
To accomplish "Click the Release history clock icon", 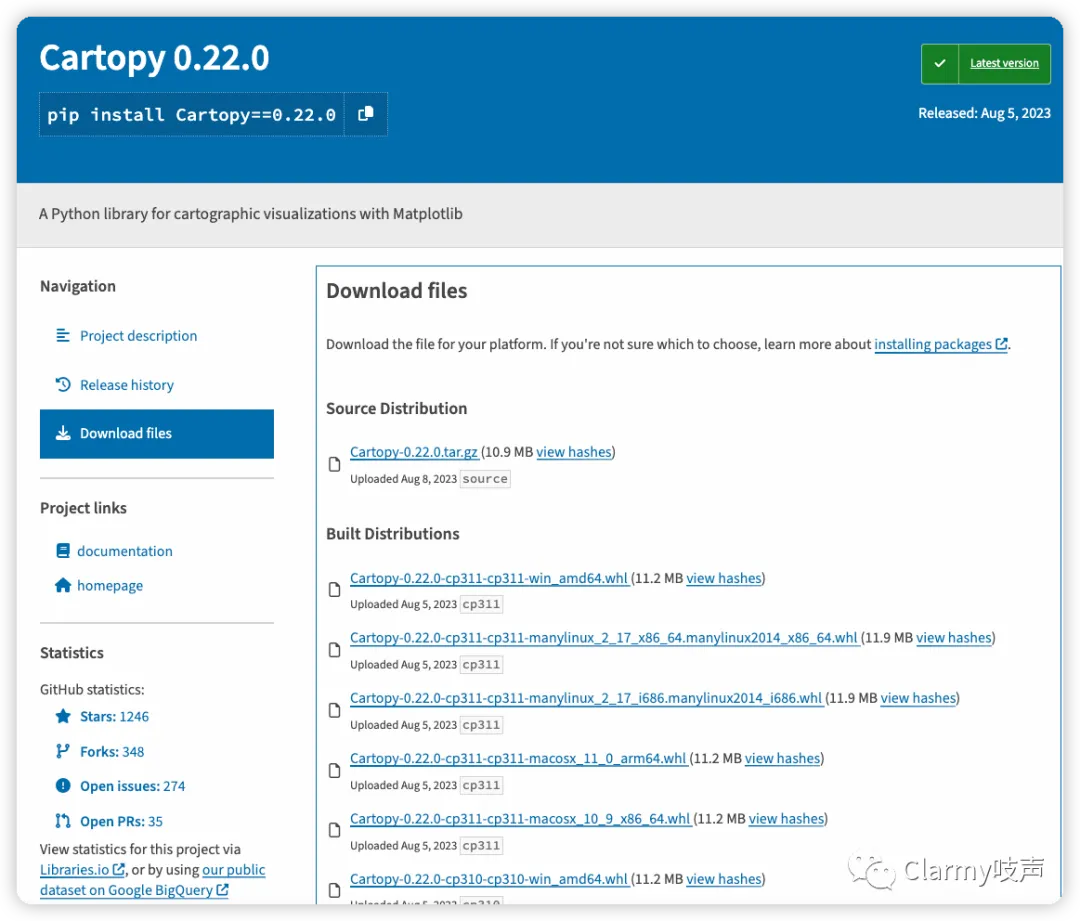I will tap(63, 384).
